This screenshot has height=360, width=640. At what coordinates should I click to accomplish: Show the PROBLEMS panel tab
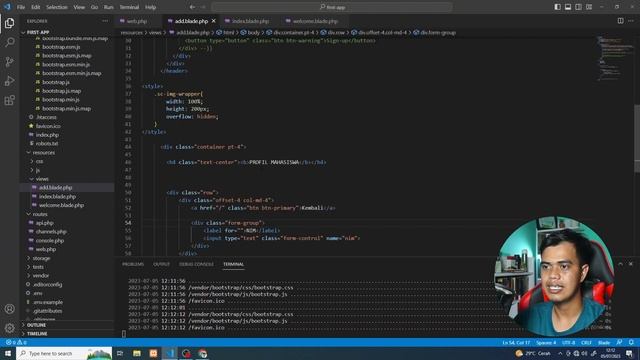(133, 264)
